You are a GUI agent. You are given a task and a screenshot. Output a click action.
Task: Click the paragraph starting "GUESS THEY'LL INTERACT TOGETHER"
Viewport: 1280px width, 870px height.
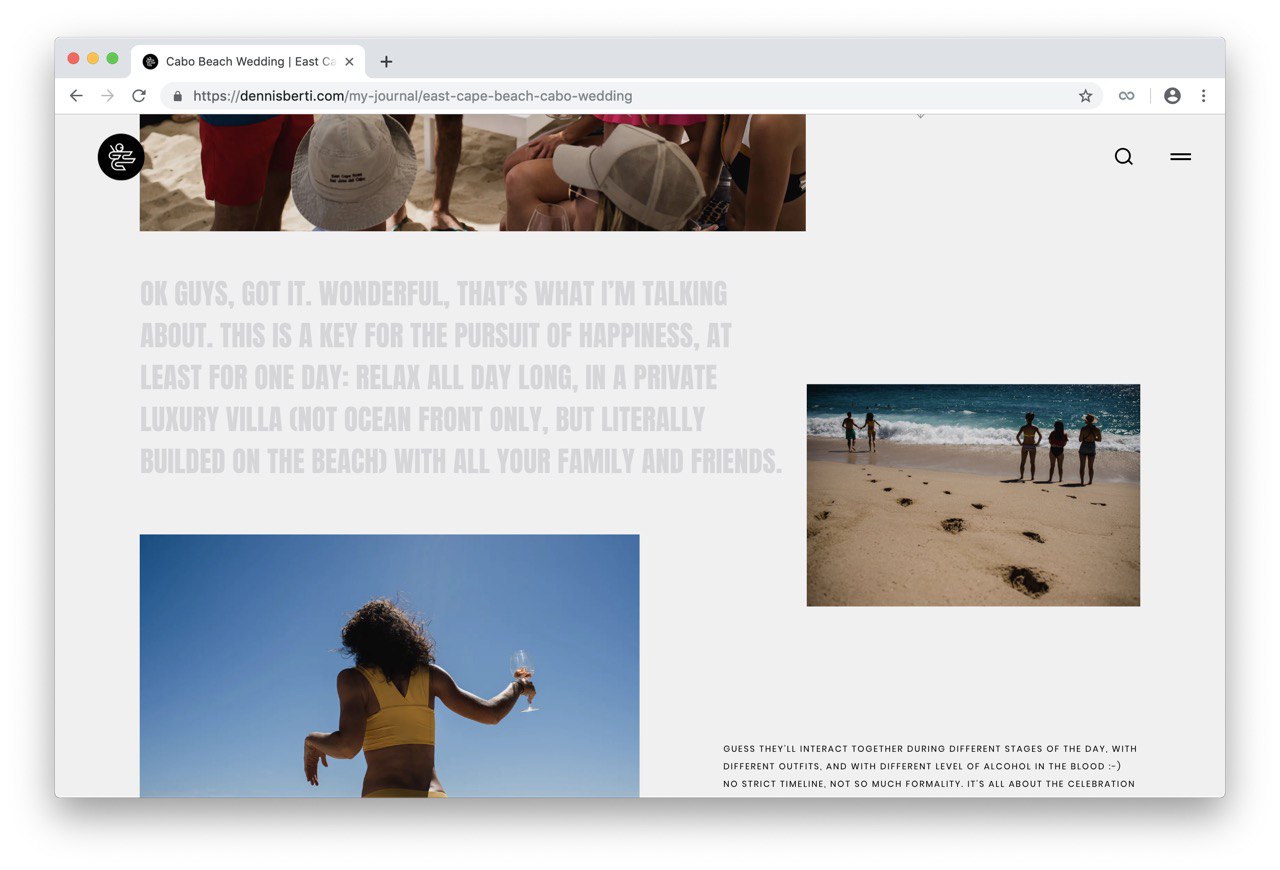930,766
